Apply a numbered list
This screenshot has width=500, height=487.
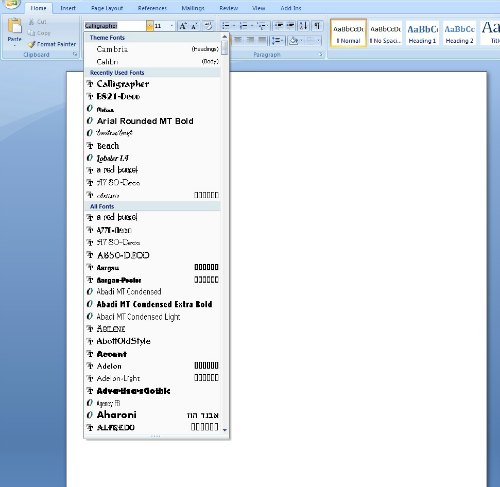point(244,26)
